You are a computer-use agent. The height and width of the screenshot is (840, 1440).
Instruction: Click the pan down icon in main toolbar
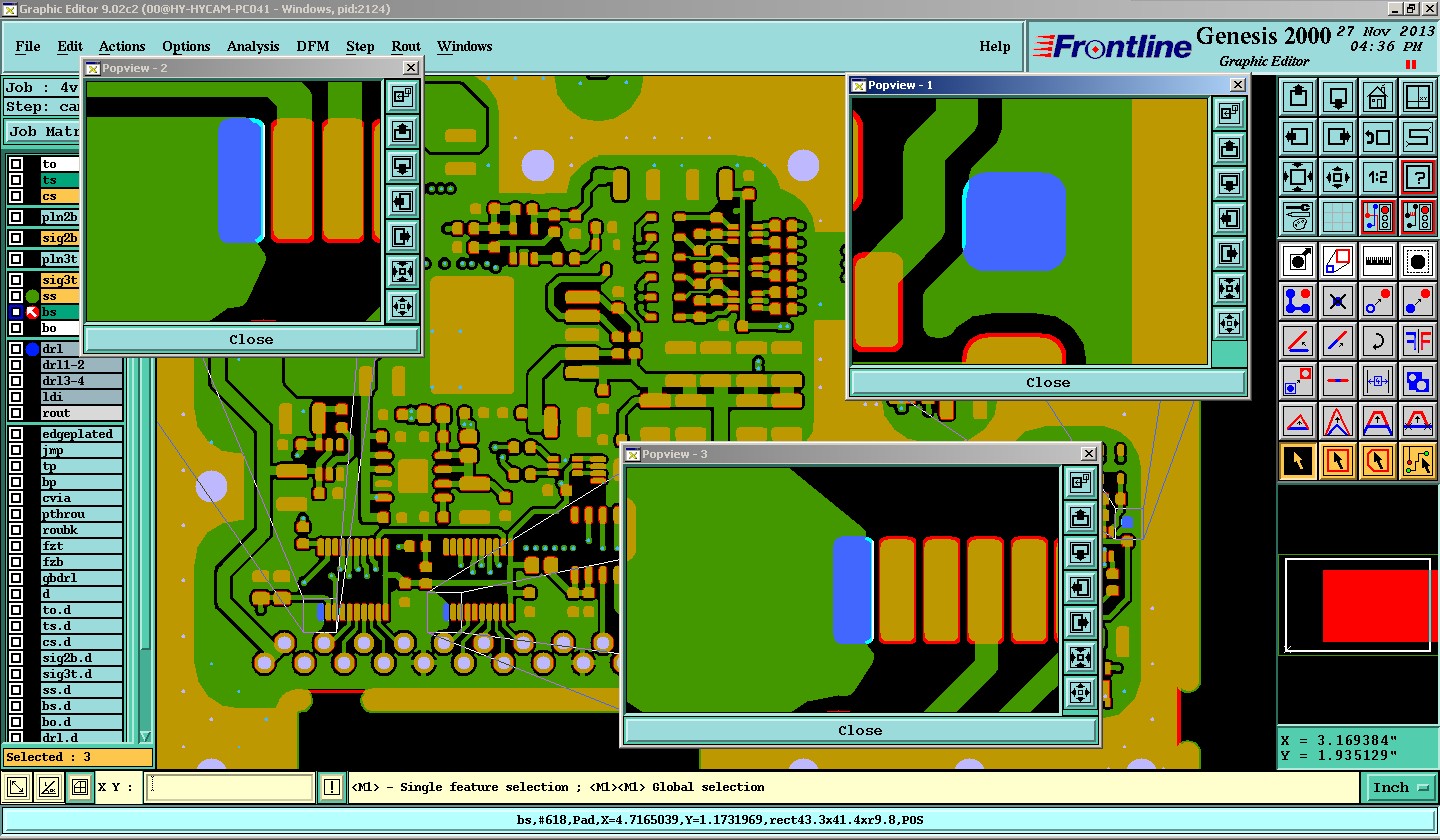point(1338,98)
